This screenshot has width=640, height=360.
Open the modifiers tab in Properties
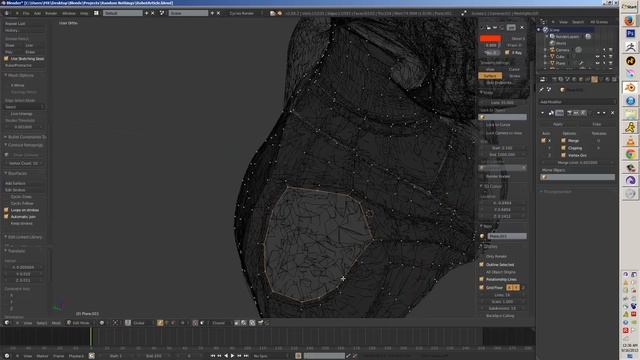[x=595, y=79]
